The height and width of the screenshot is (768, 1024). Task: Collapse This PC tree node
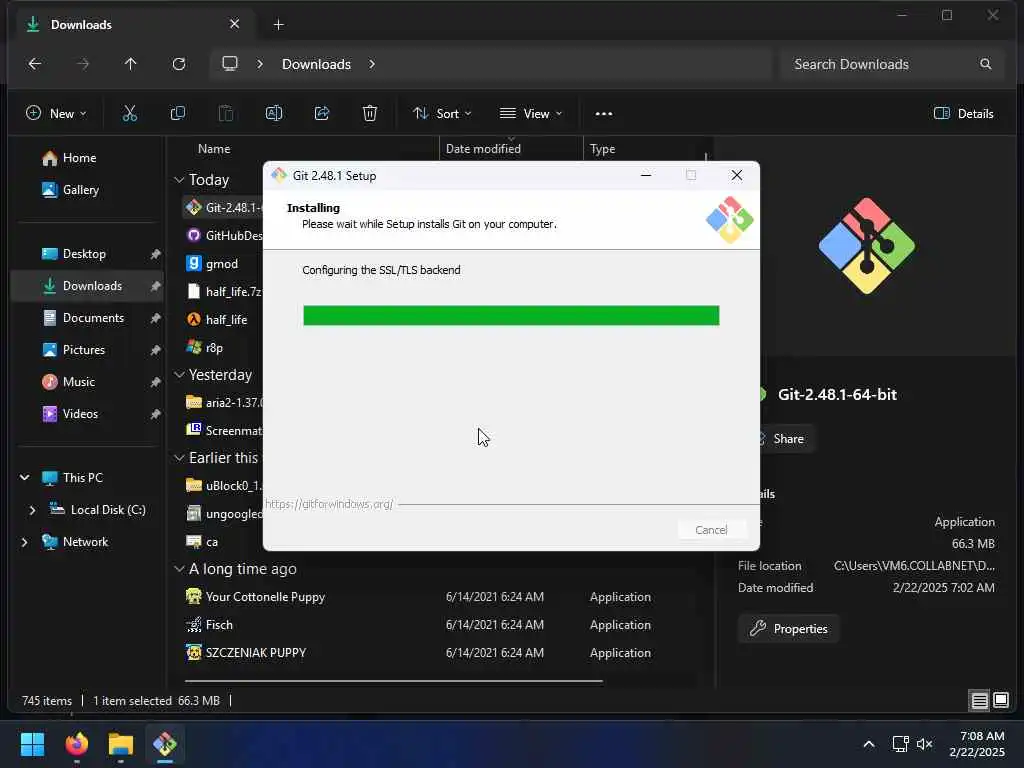click(x=25, y=478)
